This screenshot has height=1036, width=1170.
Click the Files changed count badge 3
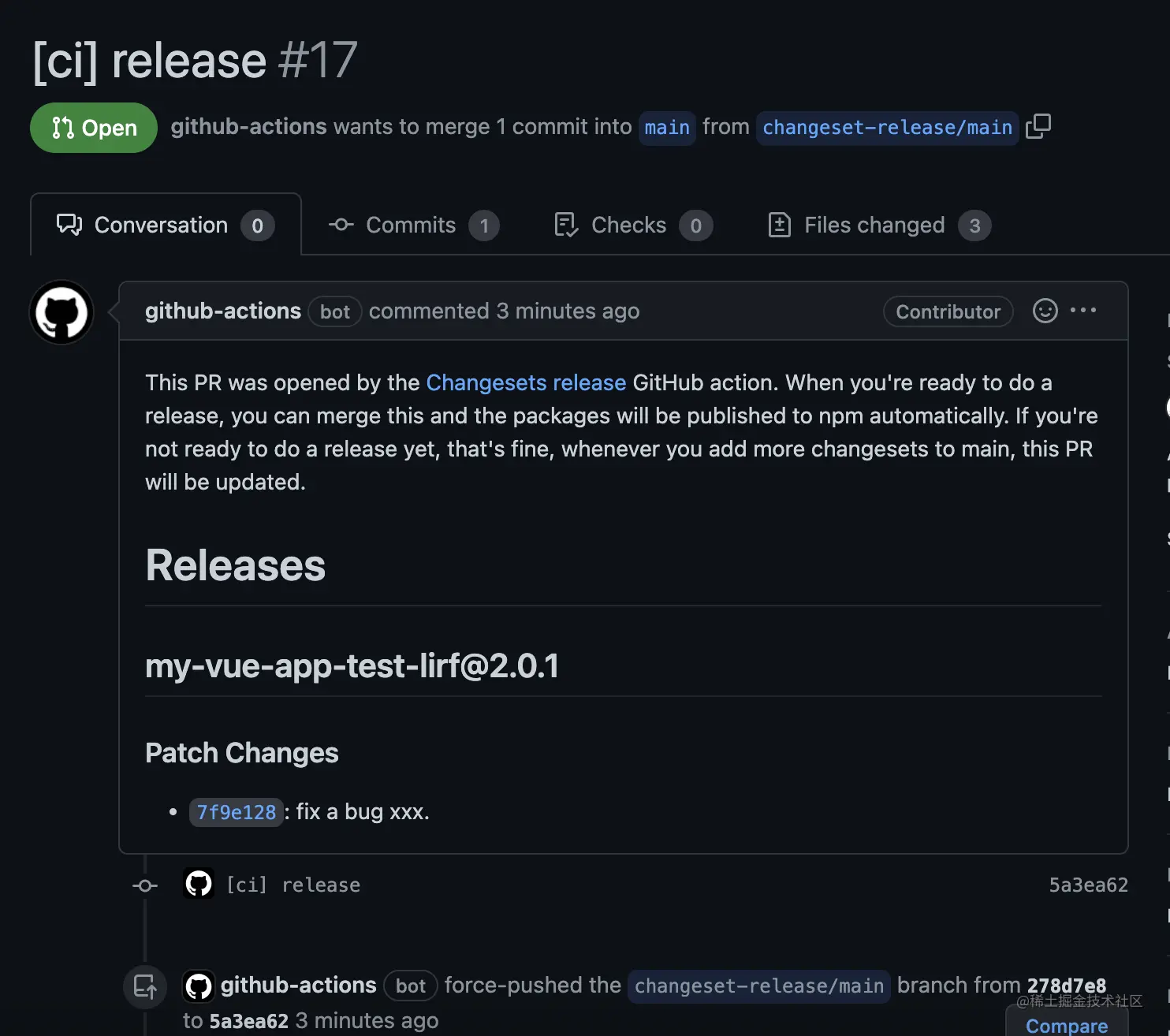pyautogui.click(x=974, y=226)
